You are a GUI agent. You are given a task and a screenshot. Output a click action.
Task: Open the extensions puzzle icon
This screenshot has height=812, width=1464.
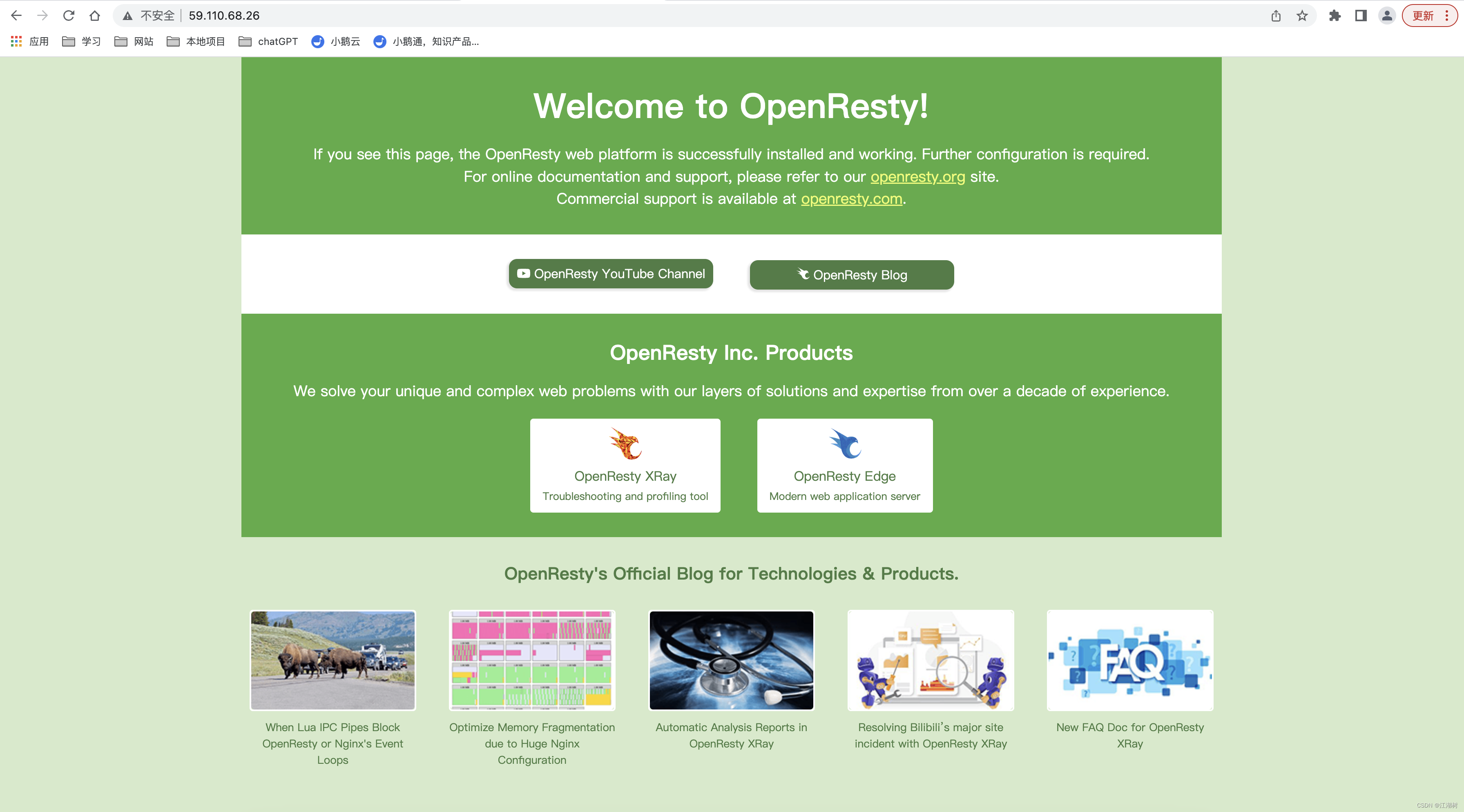click(x=1335, y=16)
